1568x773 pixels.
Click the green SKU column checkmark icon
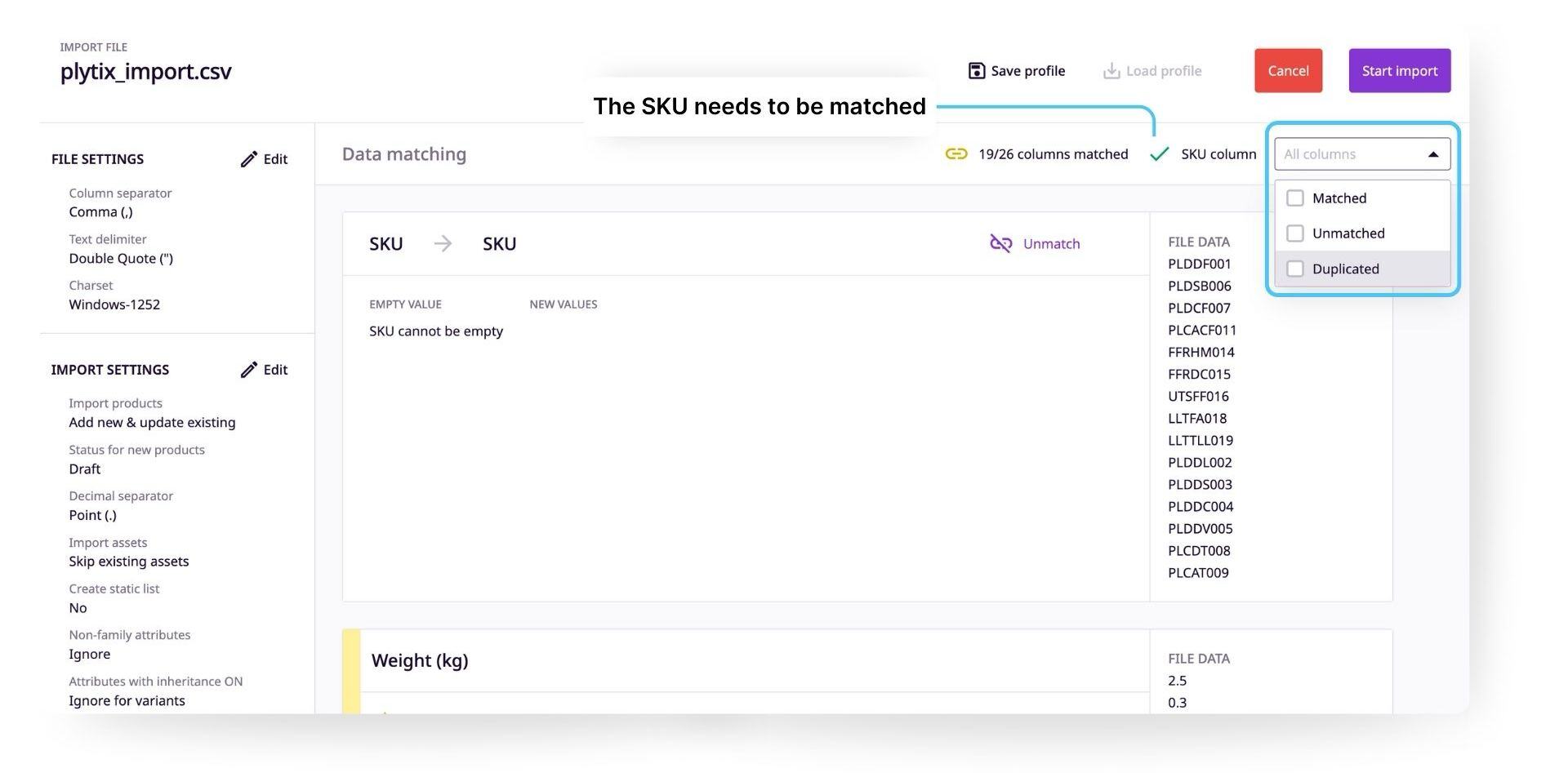pyautogui.click(x=1160, y=154)
